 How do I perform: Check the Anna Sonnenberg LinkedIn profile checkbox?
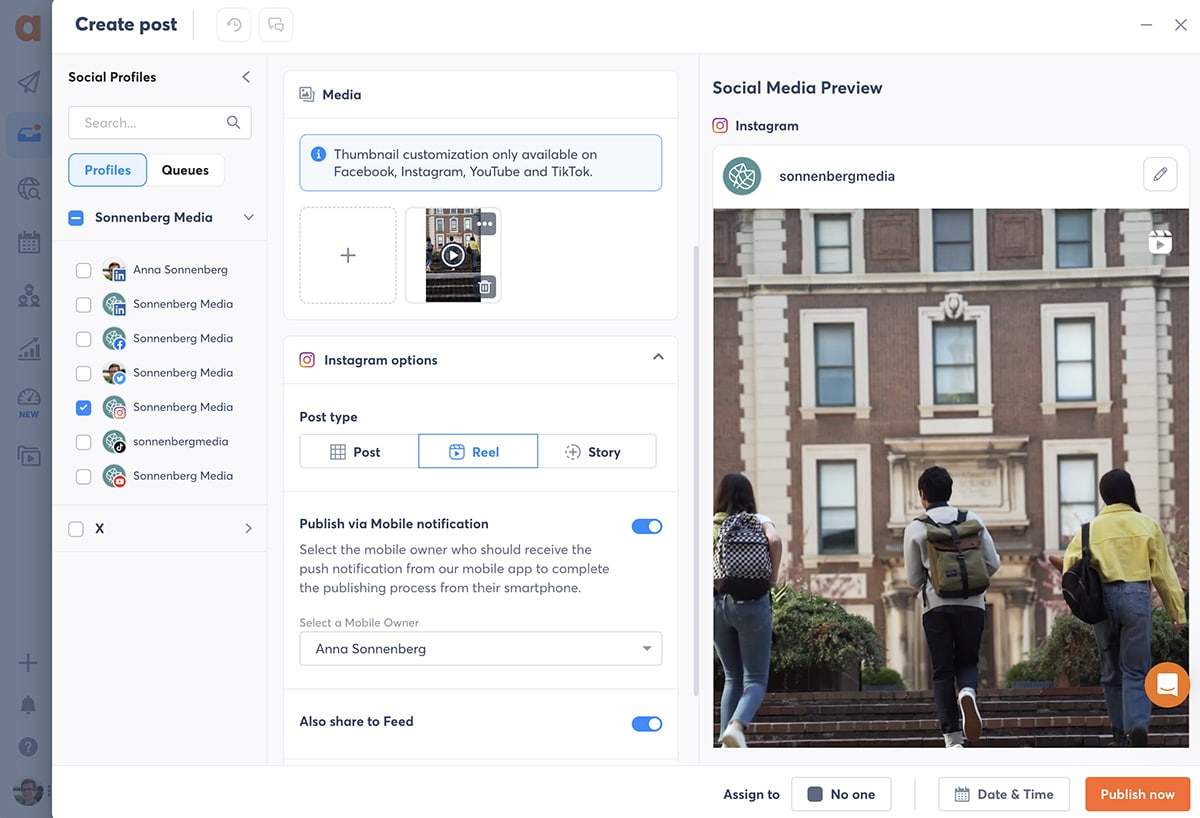[84, 270]
